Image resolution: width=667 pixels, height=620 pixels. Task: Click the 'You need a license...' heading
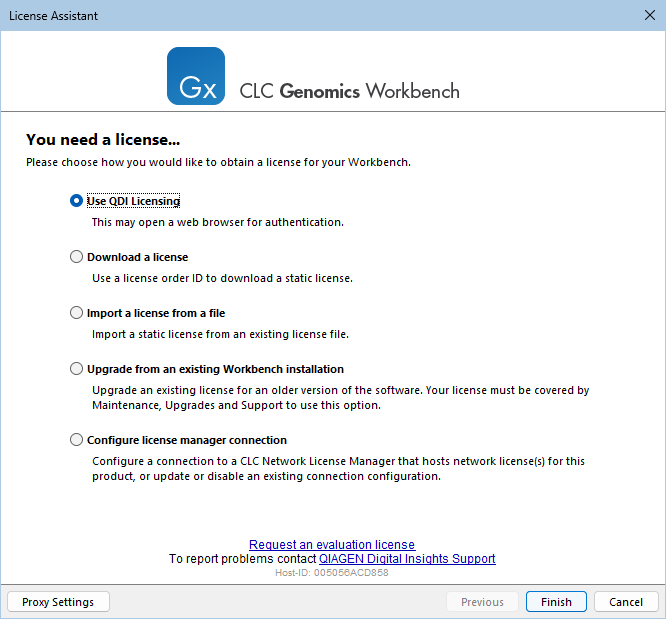click(103, 139)
